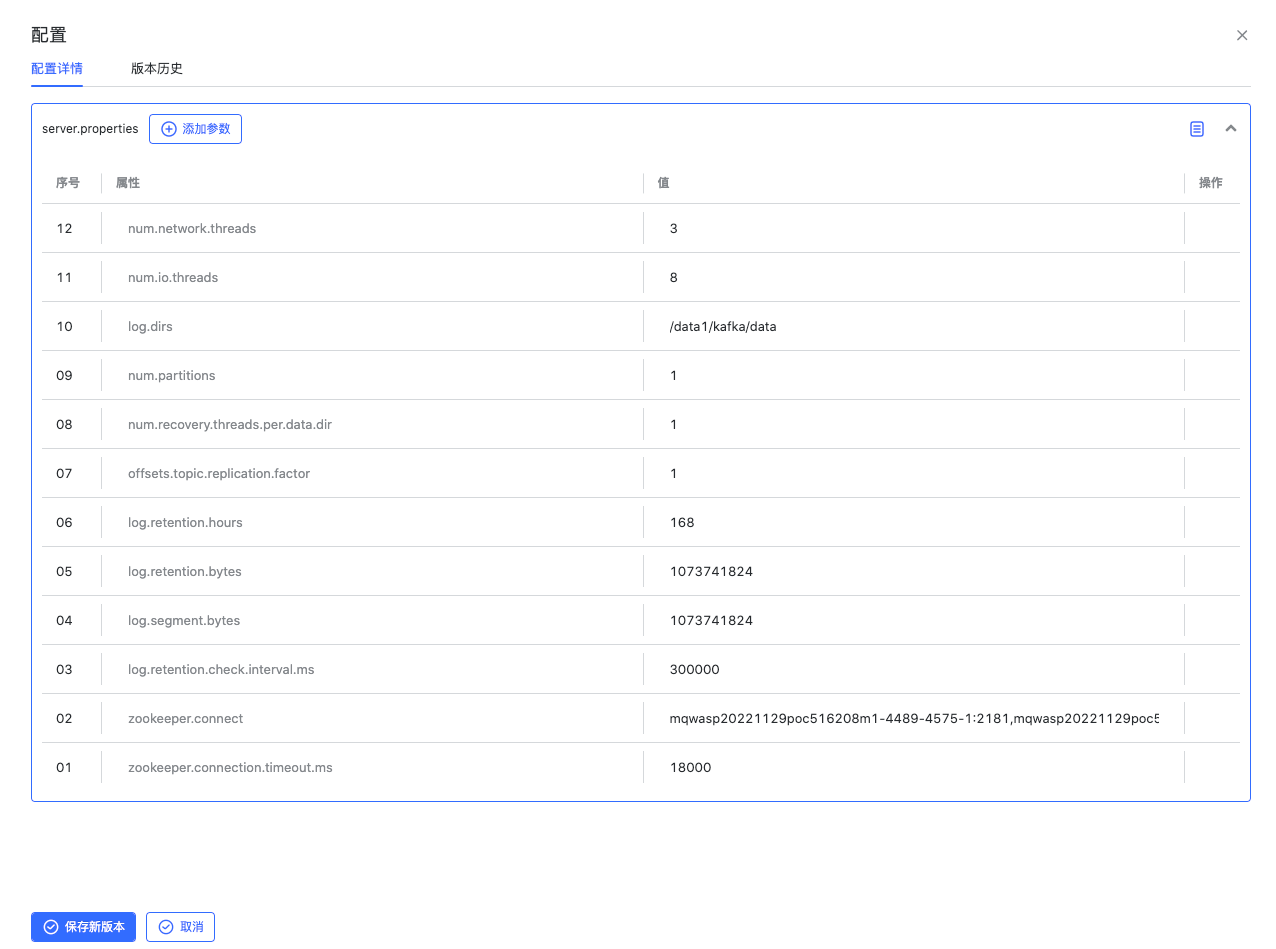
Task: Click the zookeeper.connect mqwasp value
Action: [x=914, y=719]
